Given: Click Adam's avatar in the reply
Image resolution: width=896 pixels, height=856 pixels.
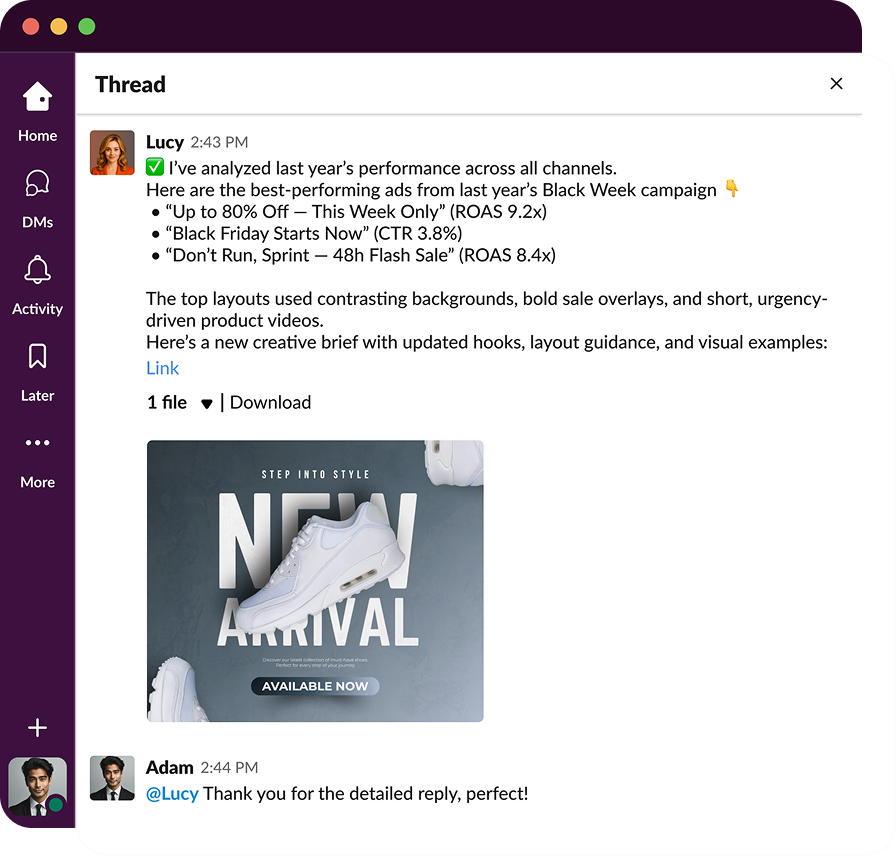Looking at the screenshot, I should [112, 778].
